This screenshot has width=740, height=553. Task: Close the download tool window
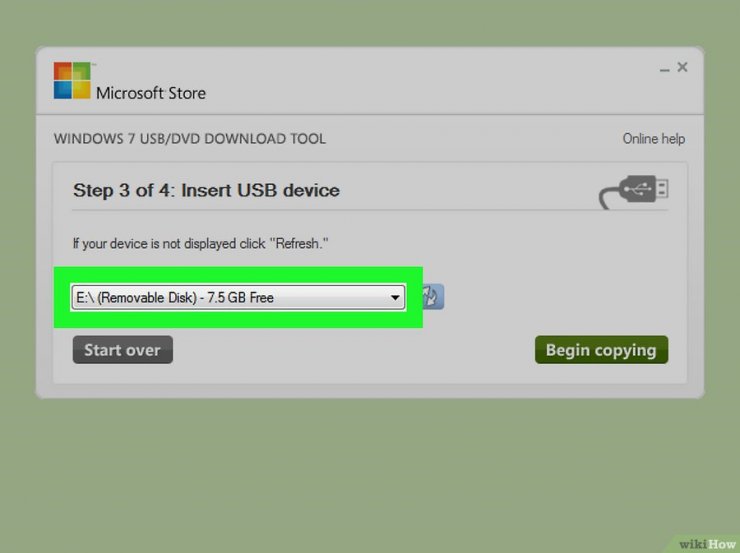(682, 67)
